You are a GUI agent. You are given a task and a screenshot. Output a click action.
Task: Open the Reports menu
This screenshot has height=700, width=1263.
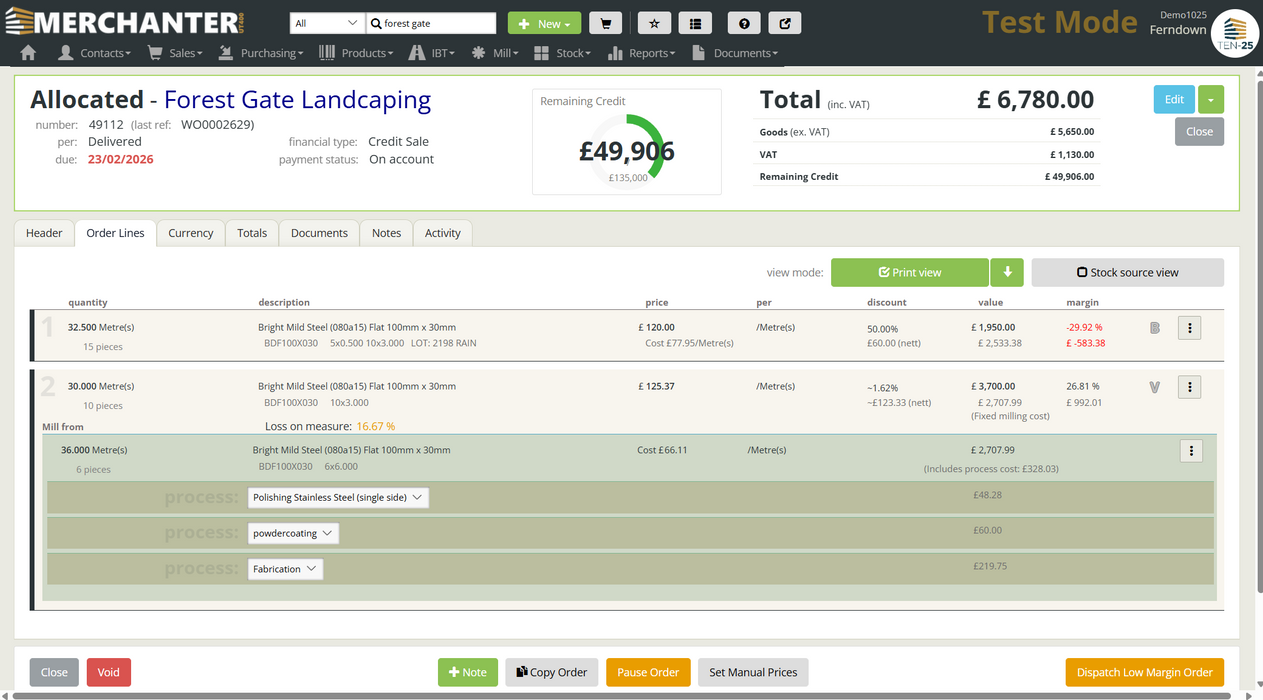coord(641,53)
